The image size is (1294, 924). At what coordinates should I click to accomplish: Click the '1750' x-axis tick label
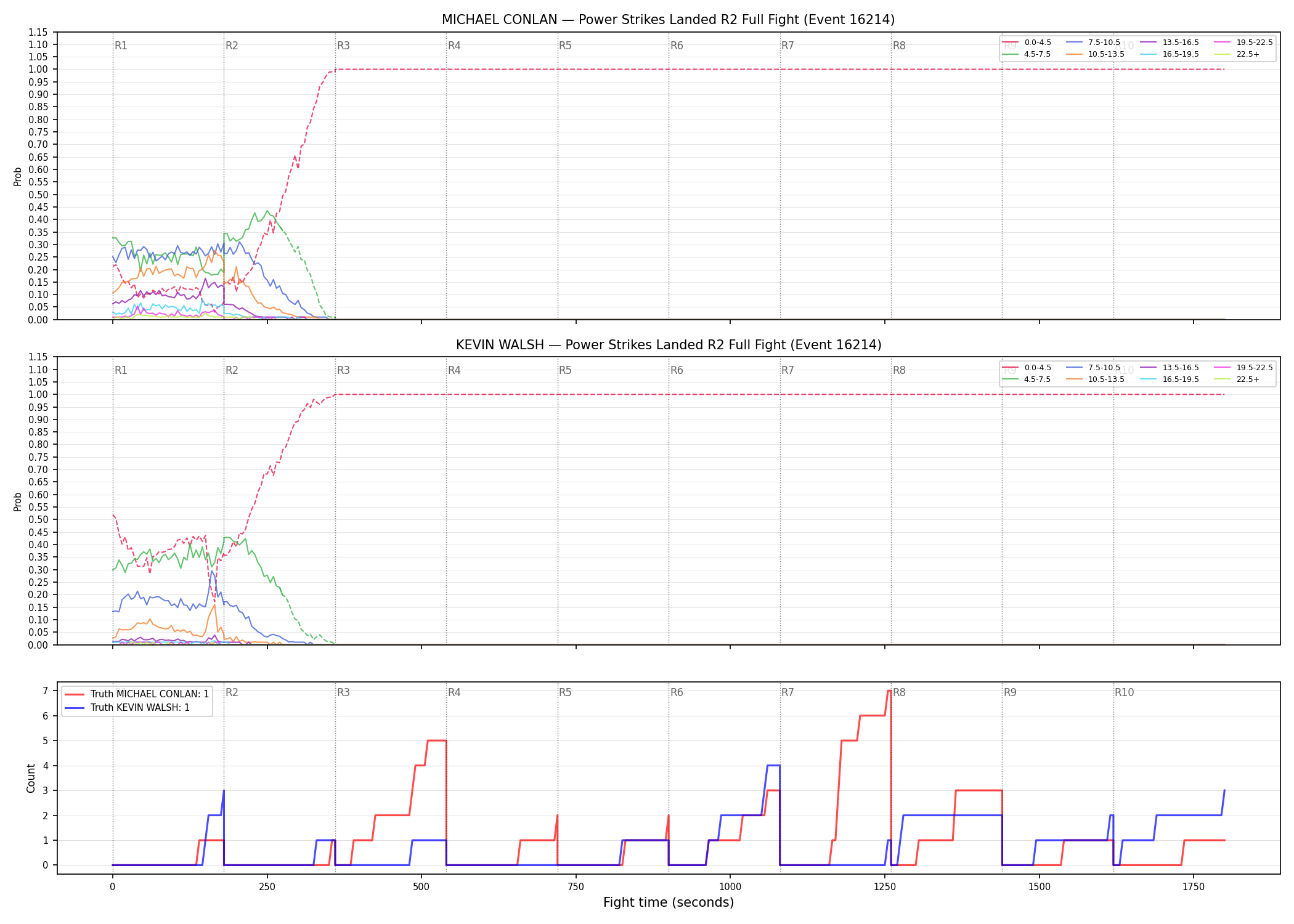(x=1194, y=887)
